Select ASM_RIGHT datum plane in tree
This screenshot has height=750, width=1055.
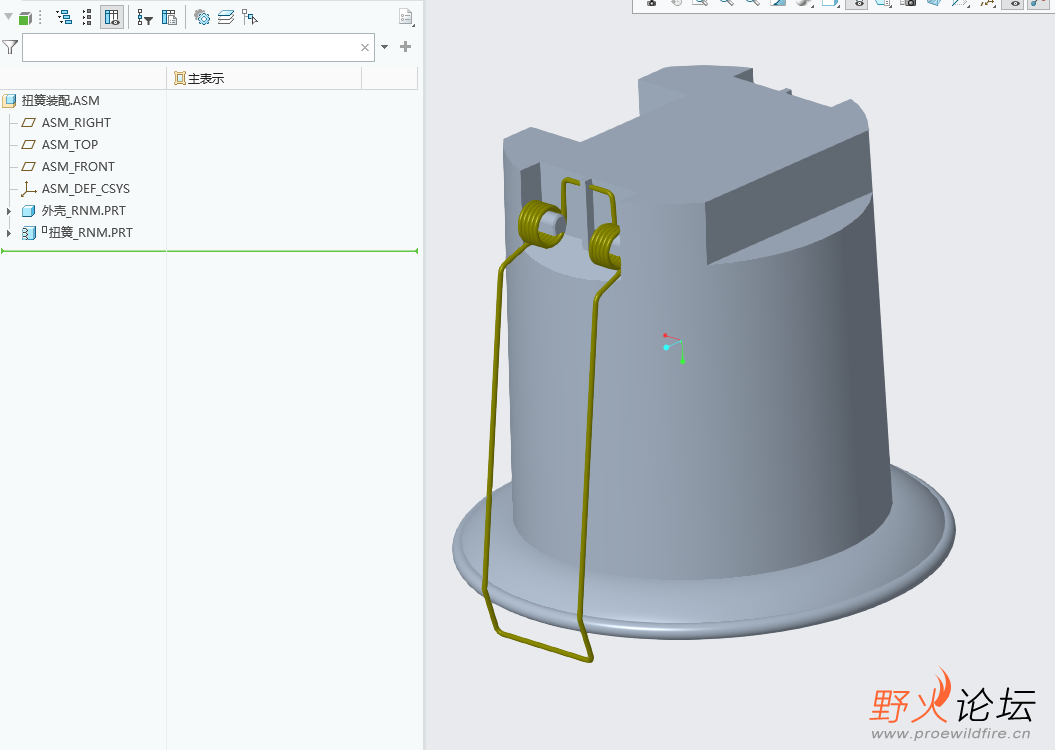pos(76,123)
